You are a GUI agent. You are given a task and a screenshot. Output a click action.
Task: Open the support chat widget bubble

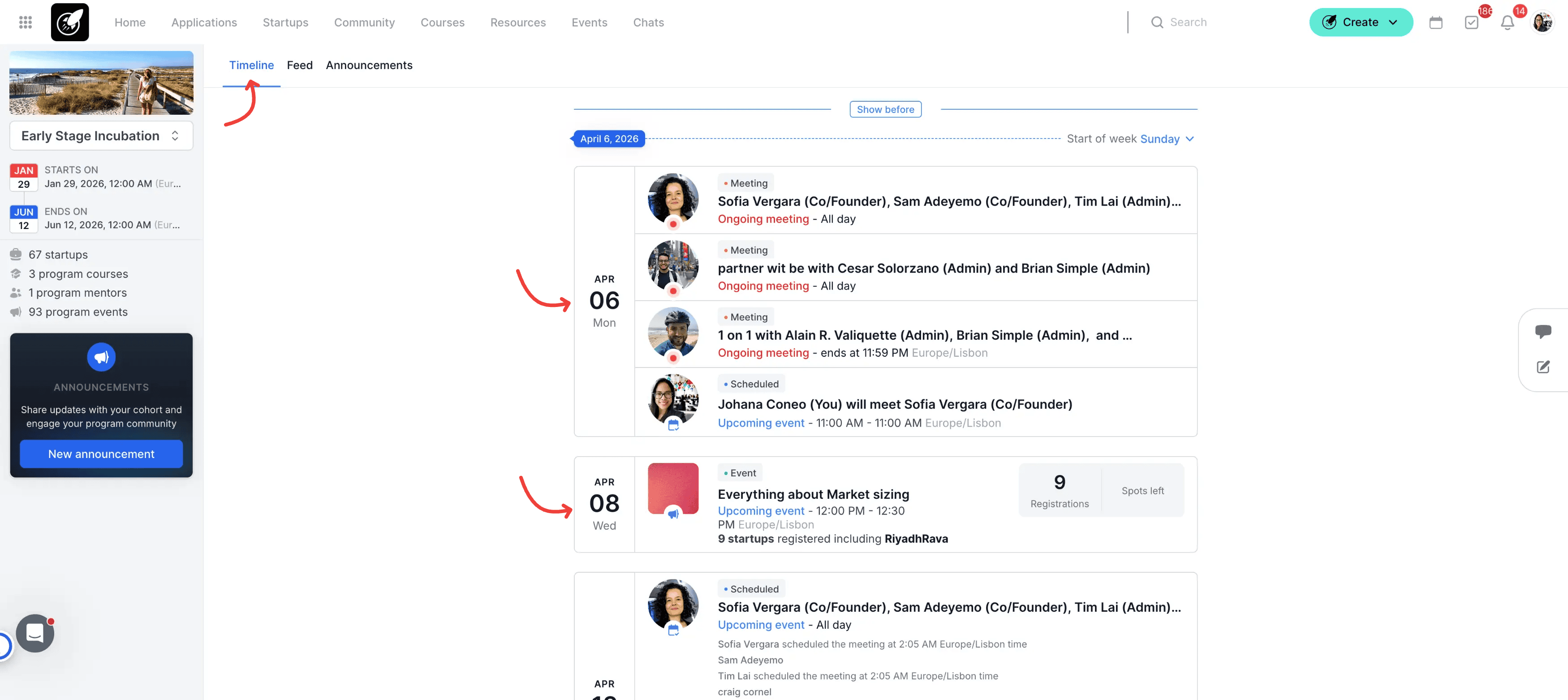[x=34, y=633]
